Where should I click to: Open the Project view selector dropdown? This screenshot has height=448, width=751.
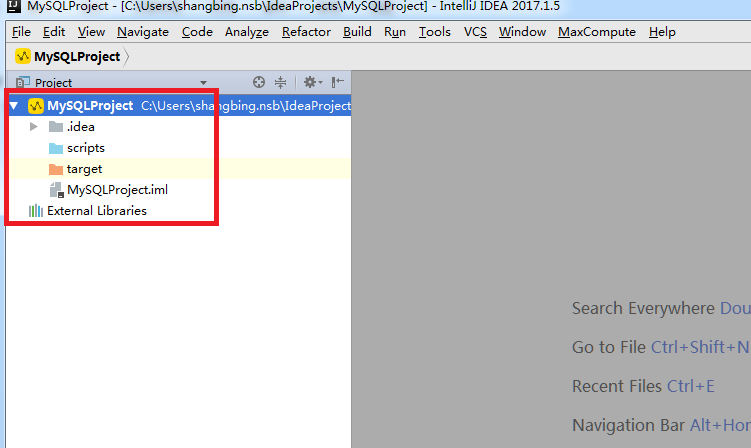203,83
